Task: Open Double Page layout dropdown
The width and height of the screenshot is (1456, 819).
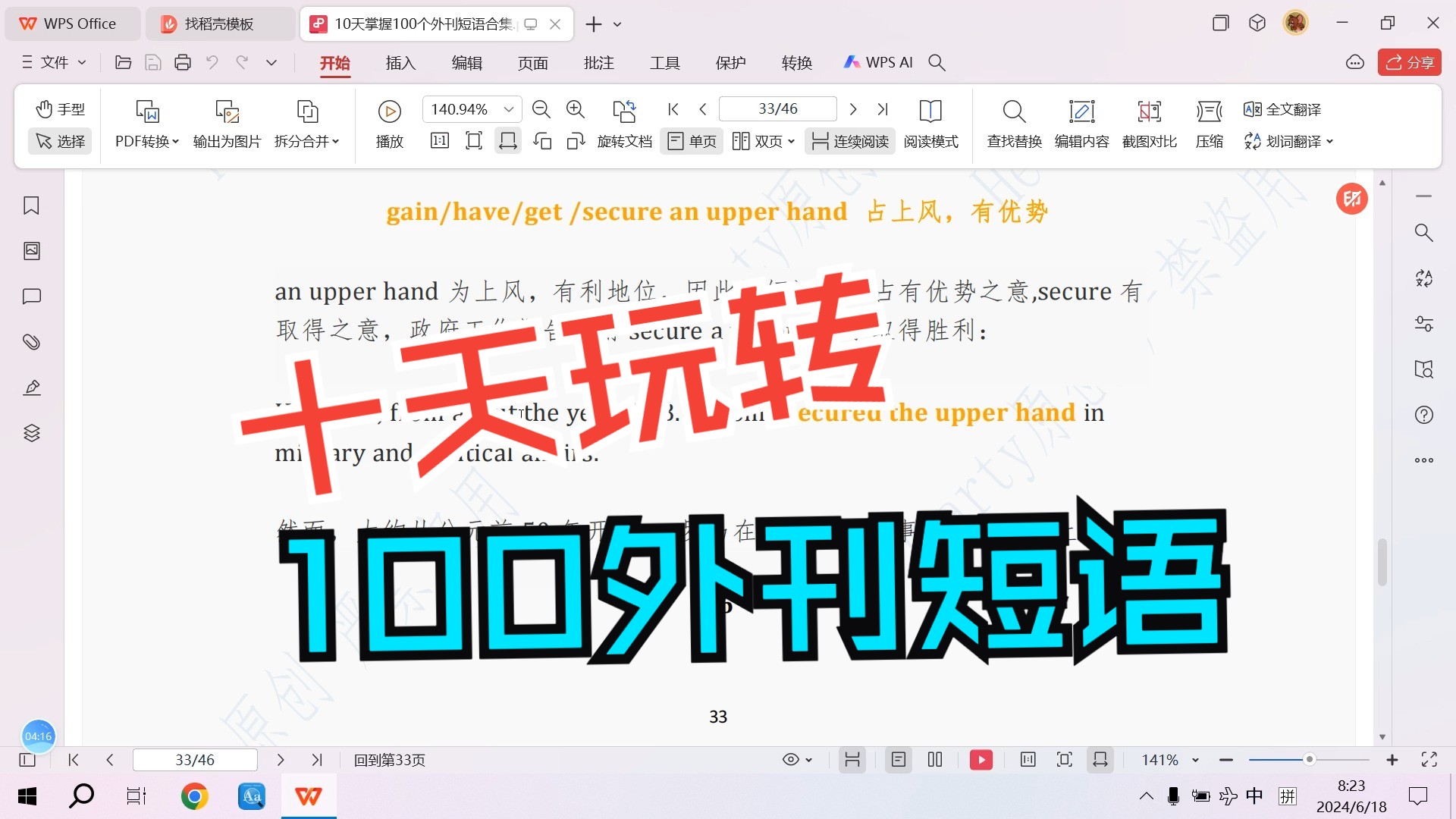Action: pos(763,141)
